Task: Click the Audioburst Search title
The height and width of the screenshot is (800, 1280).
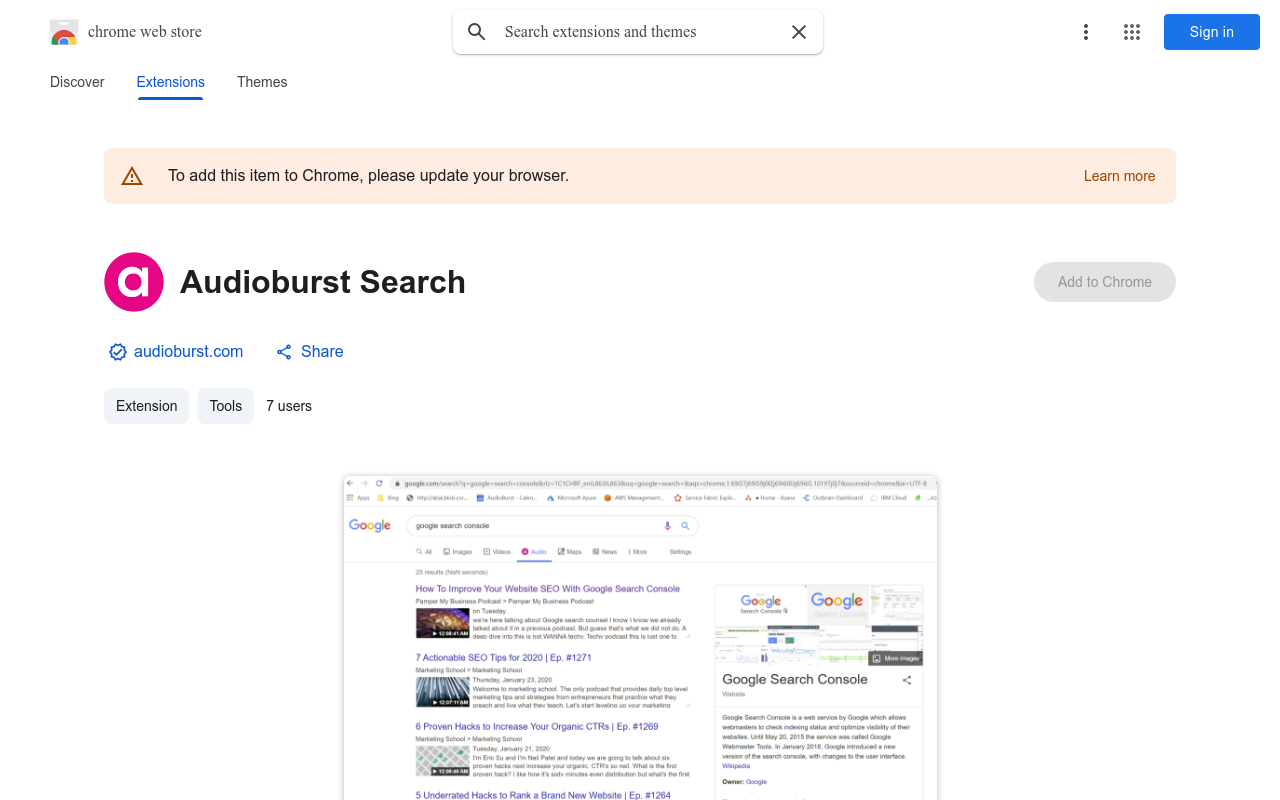Action: pos(323,282)
